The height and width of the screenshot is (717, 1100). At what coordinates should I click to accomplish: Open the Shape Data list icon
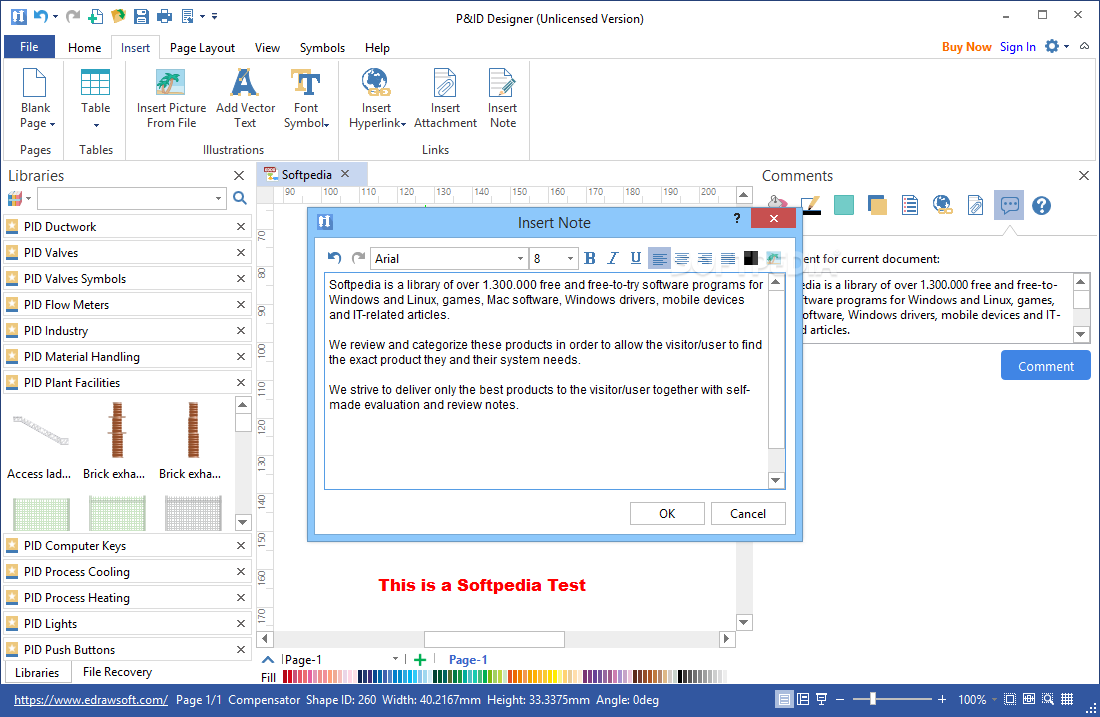(x=910, y=206)
